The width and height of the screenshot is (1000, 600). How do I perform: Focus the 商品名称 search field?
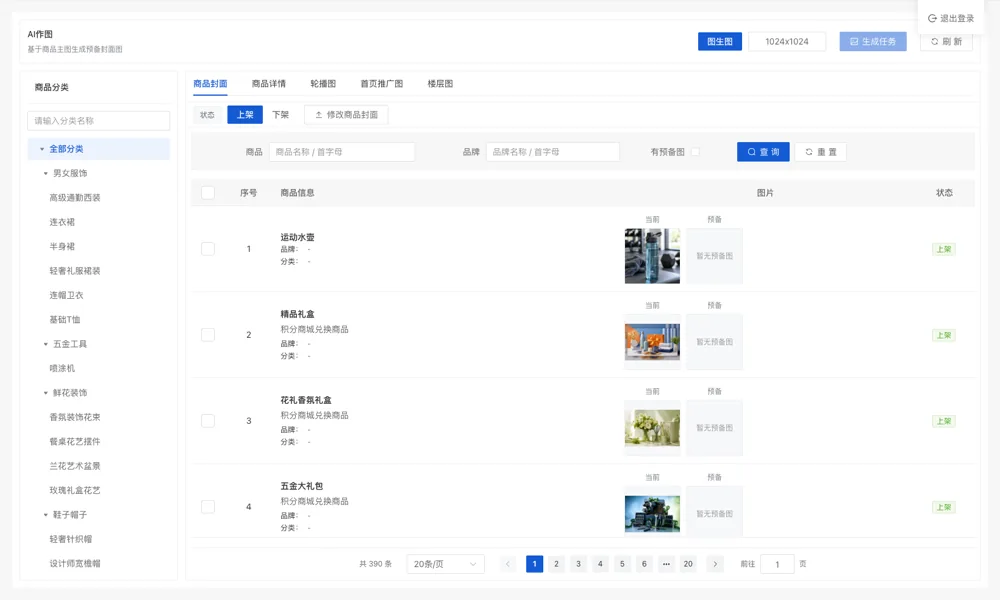pyautogui.click(x=342, y=152)
